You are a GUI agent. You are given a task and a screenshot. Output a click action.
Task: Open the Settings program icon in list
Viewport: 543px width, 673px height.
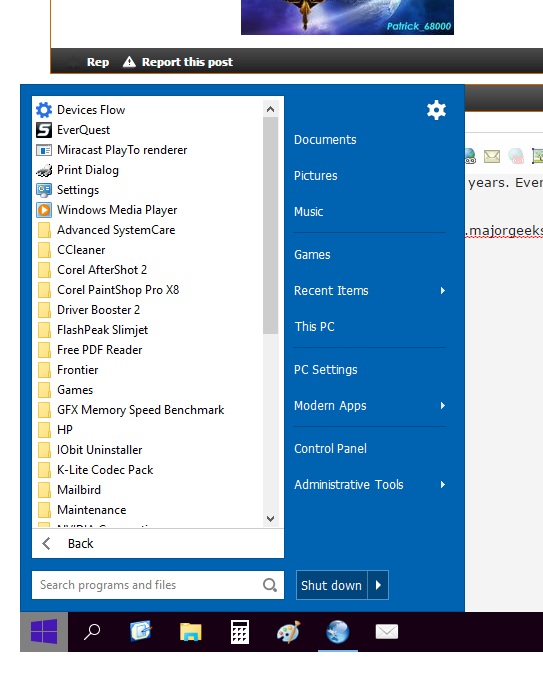point(44,190)
